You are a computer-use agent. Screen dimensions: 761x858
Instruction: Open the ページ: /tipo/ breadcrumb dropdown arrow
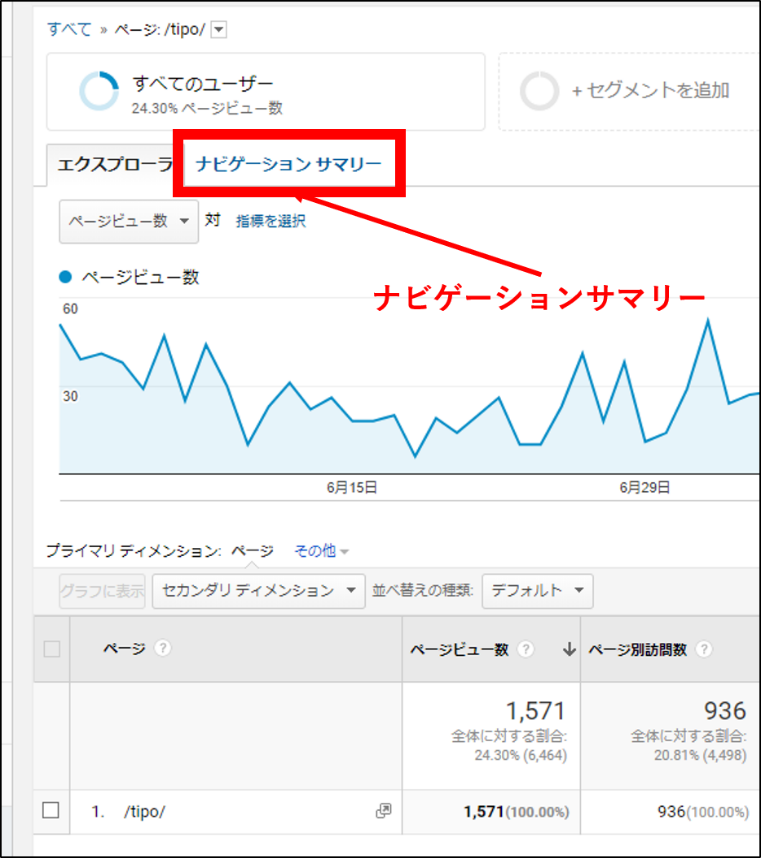[220, 30]
